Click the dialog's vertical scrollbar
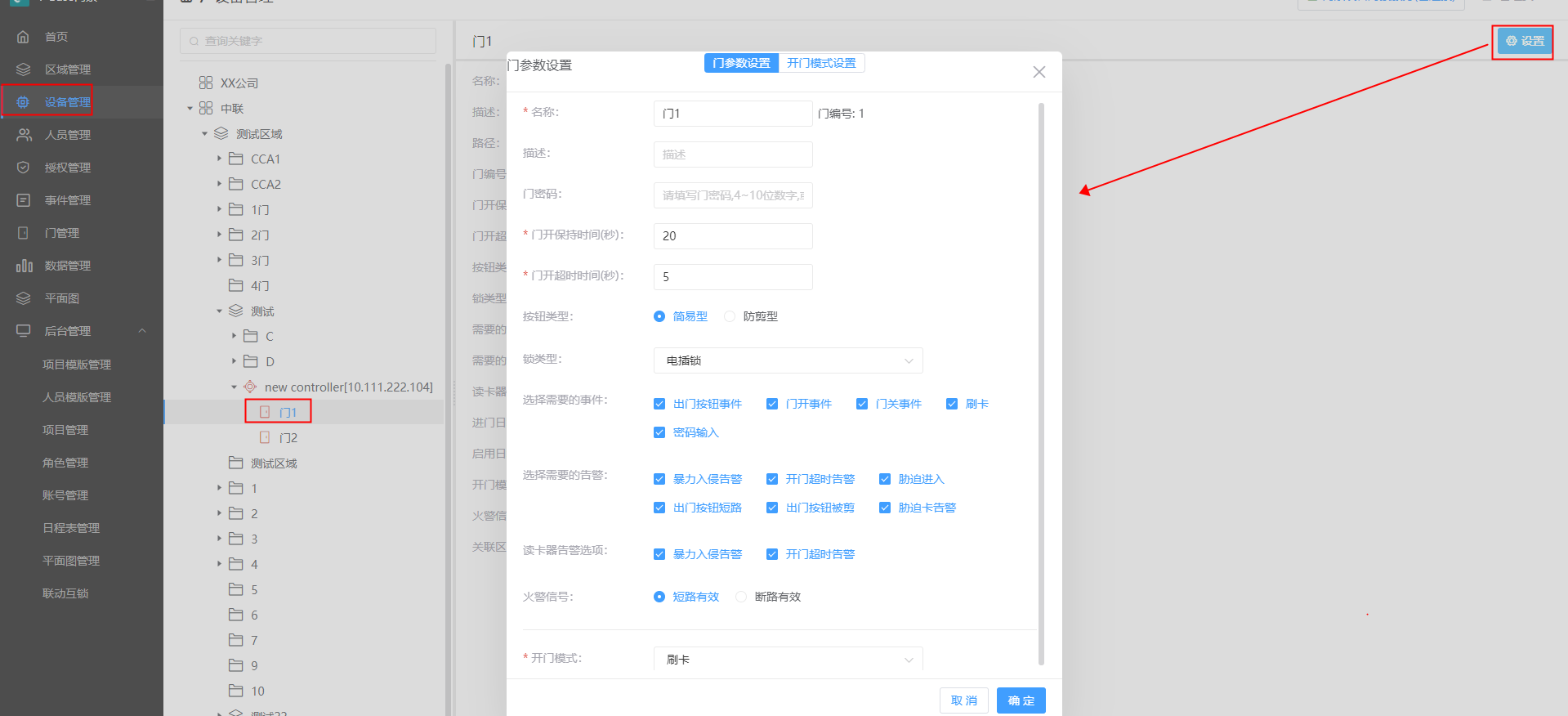Viewport: 1568px width, 716px height. (1041, 384)
